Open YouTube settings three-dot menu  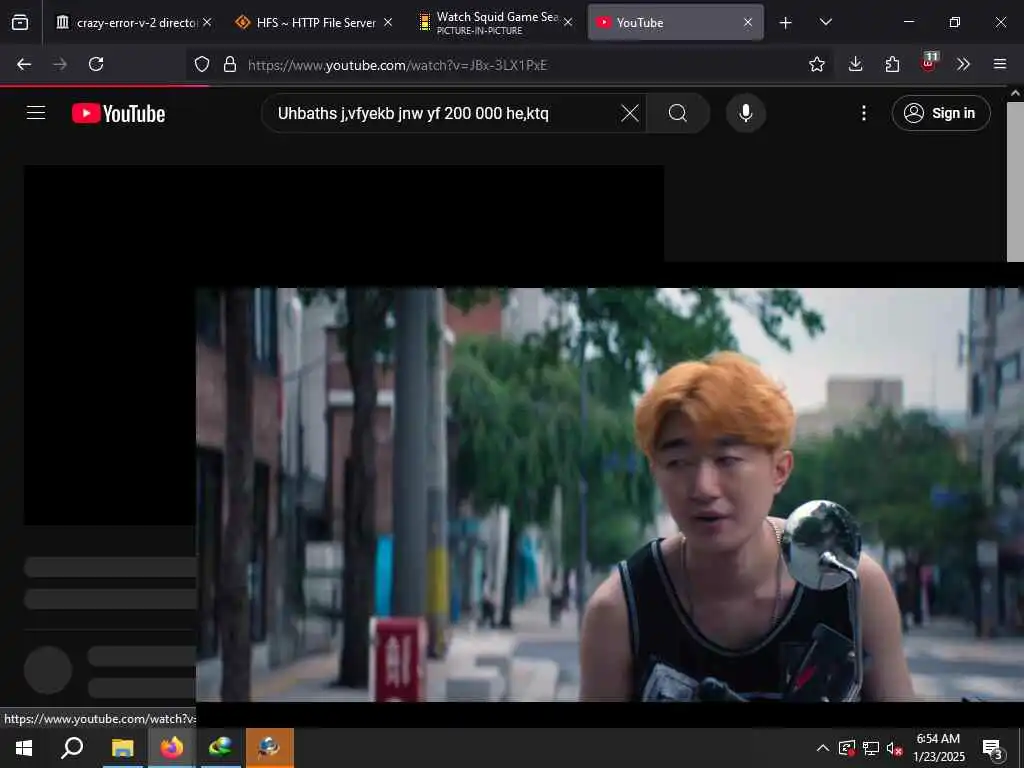pos(863,114)
